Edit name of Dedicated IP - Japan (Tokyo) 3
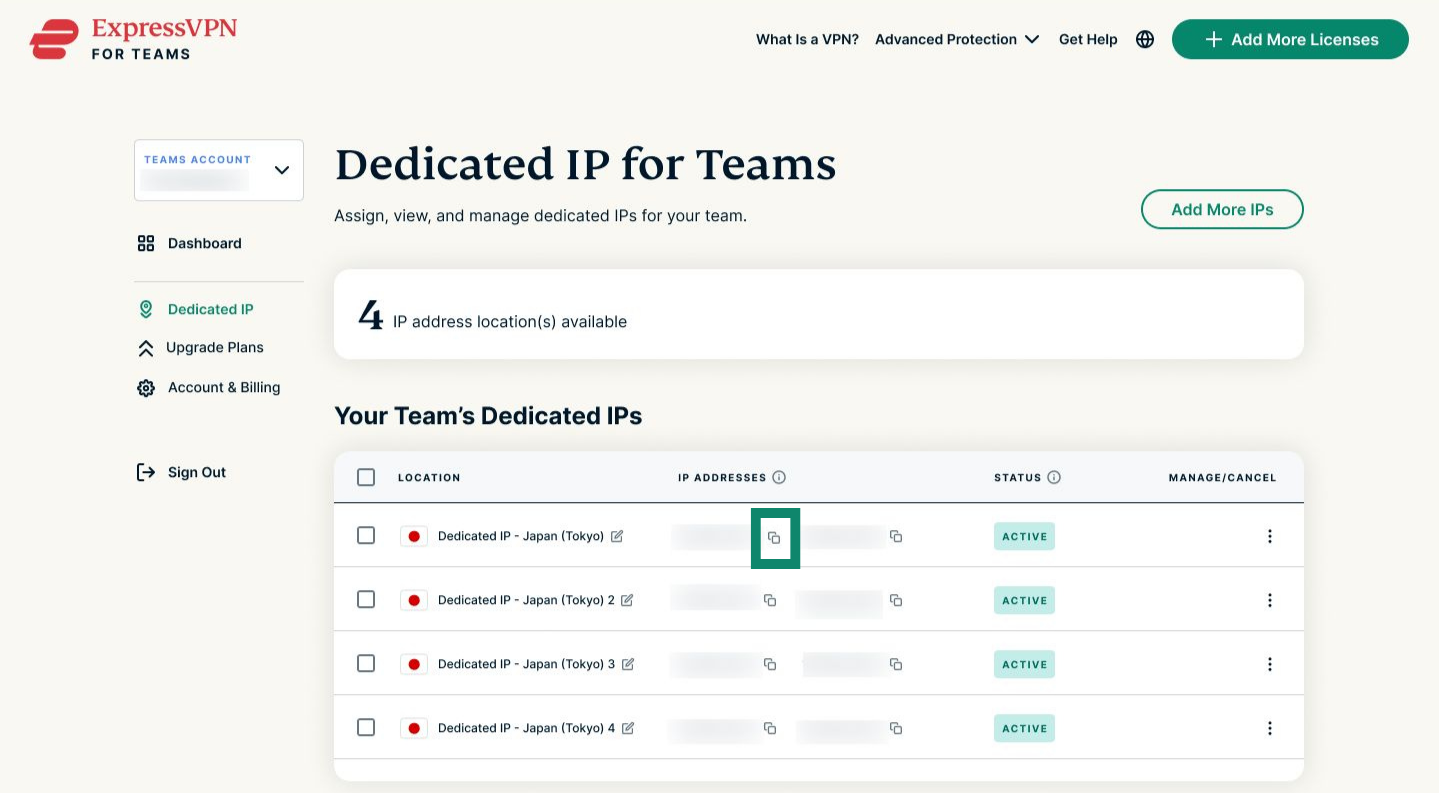Image resolution: width=1439 pixels, height=793 pixels. coord(628,664)
